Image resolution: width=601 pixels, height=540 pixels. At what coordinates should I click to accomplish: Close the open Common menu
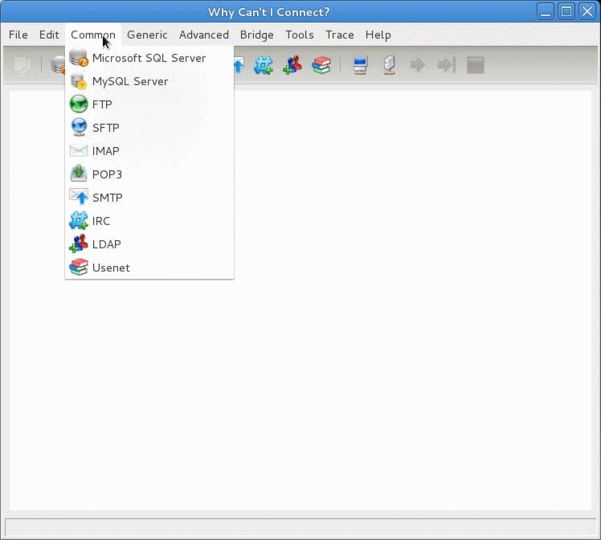click(x=93, y=35)
